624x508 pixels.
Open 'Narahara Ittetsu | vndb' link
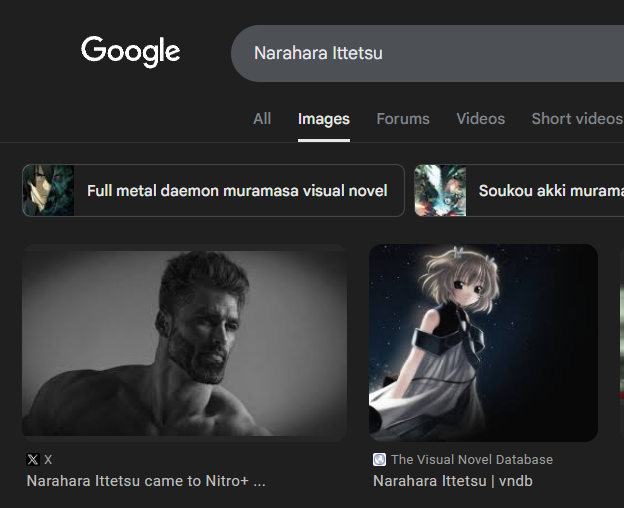(x=452, y=481)
